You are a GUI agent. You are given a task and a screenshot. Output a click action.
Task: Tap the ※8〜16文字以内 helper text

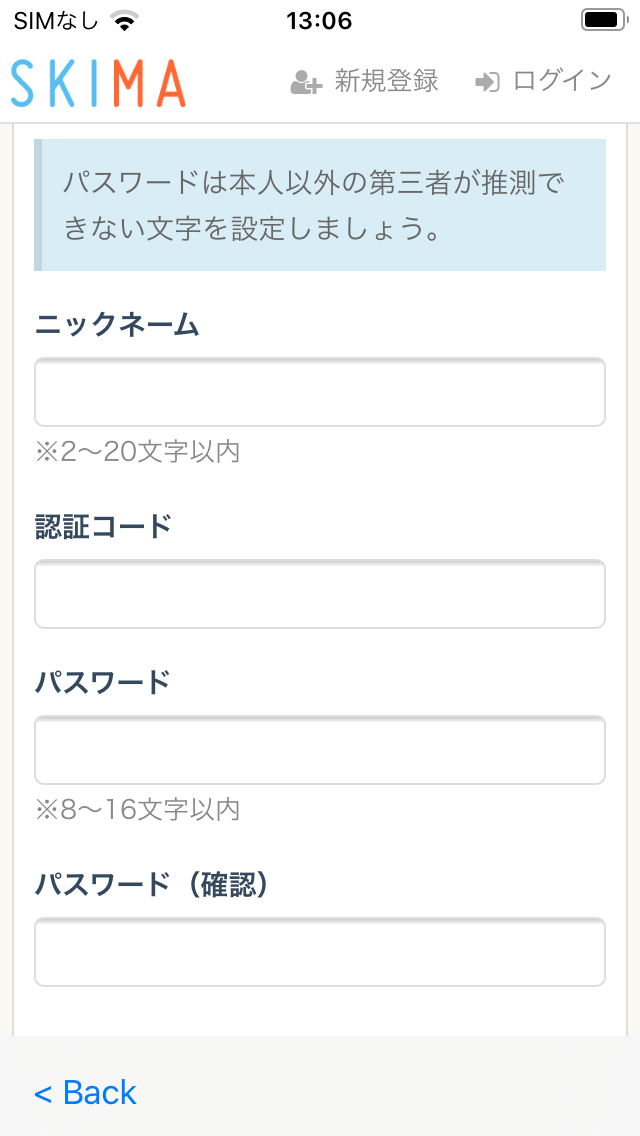point(138,810)
